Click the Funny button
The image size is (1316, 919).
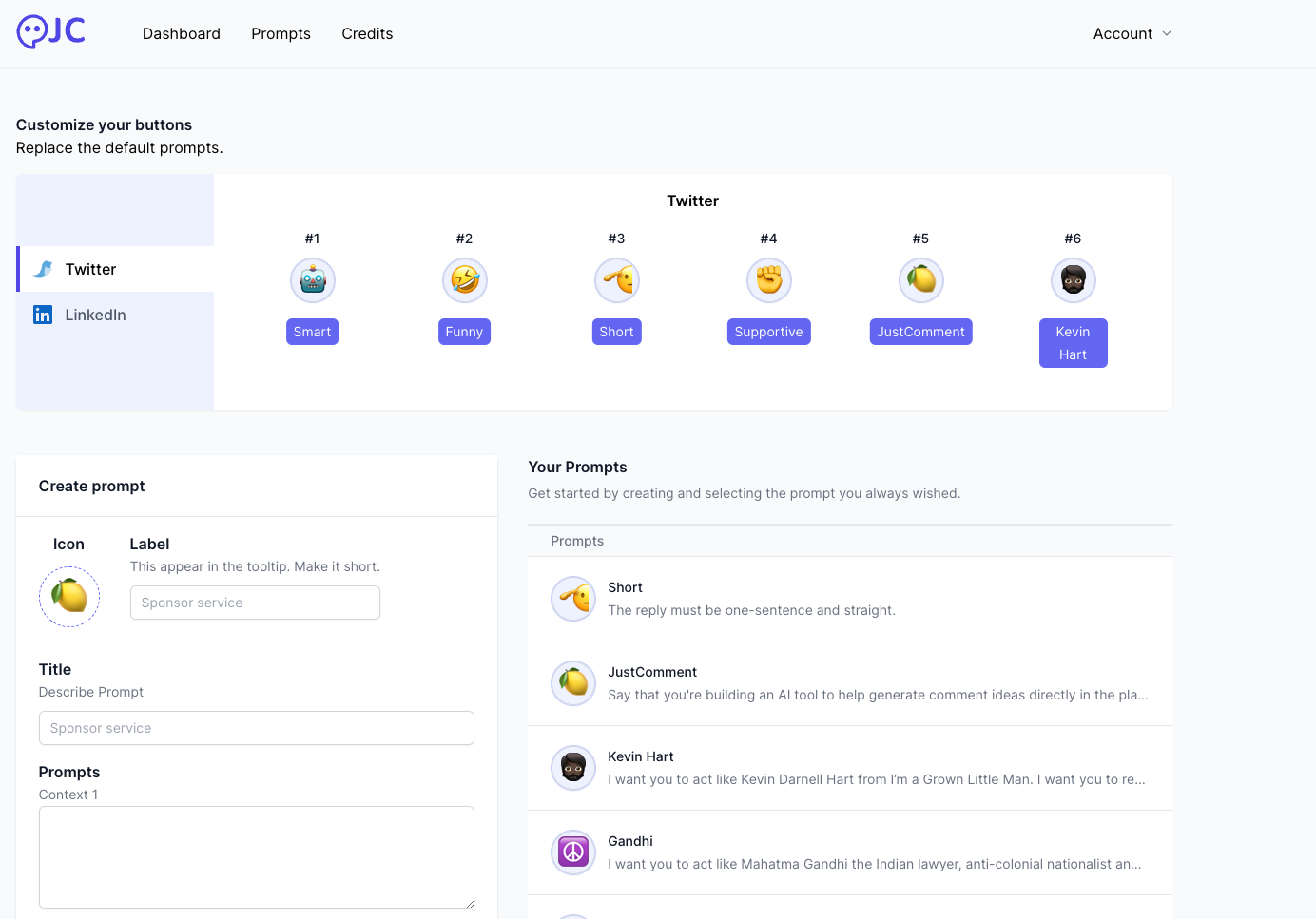(x=464, y=332)
